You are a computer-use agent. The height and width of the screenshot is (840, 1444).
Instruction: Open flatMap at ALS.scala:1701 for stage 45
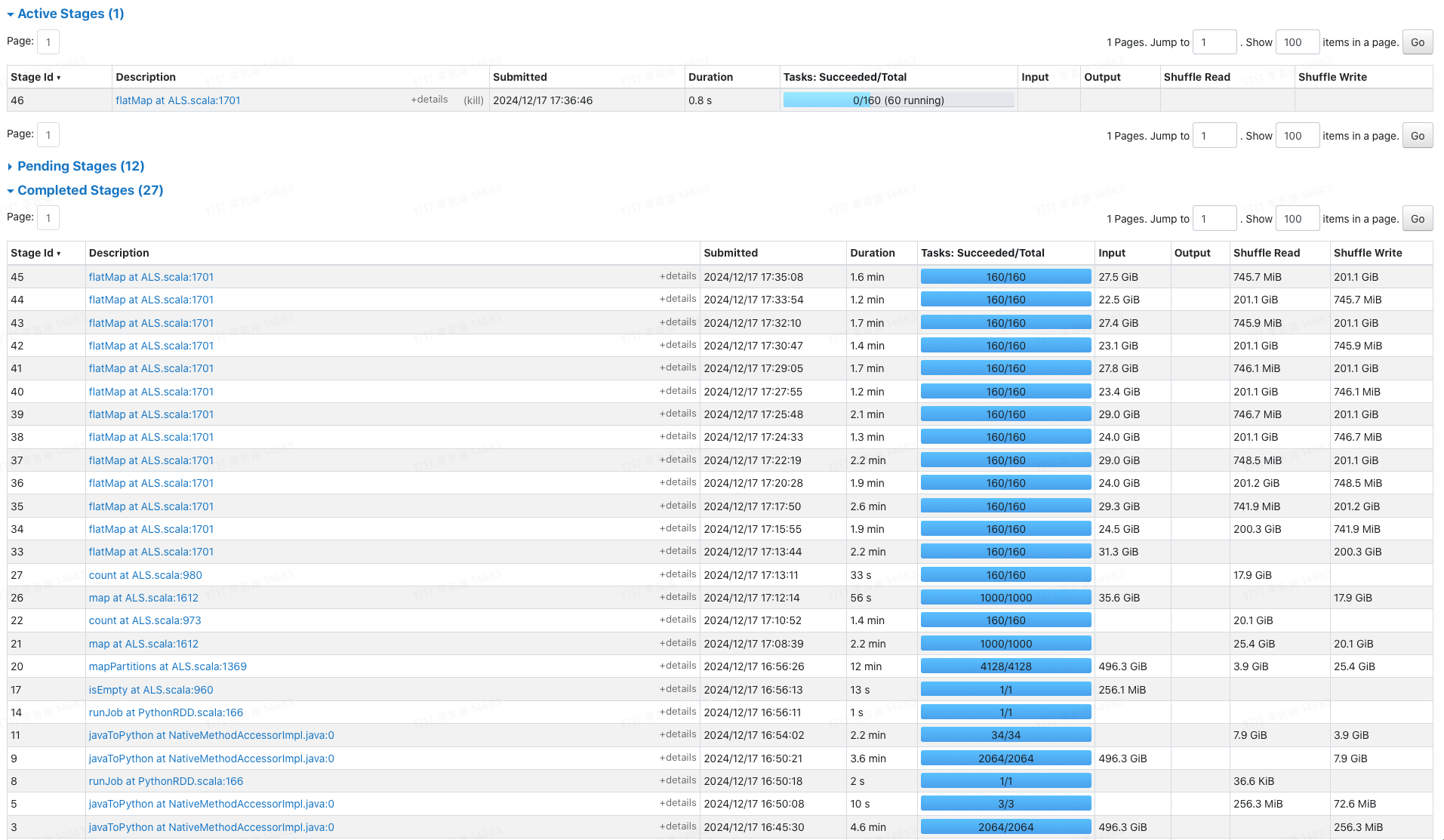click(151, 277)
